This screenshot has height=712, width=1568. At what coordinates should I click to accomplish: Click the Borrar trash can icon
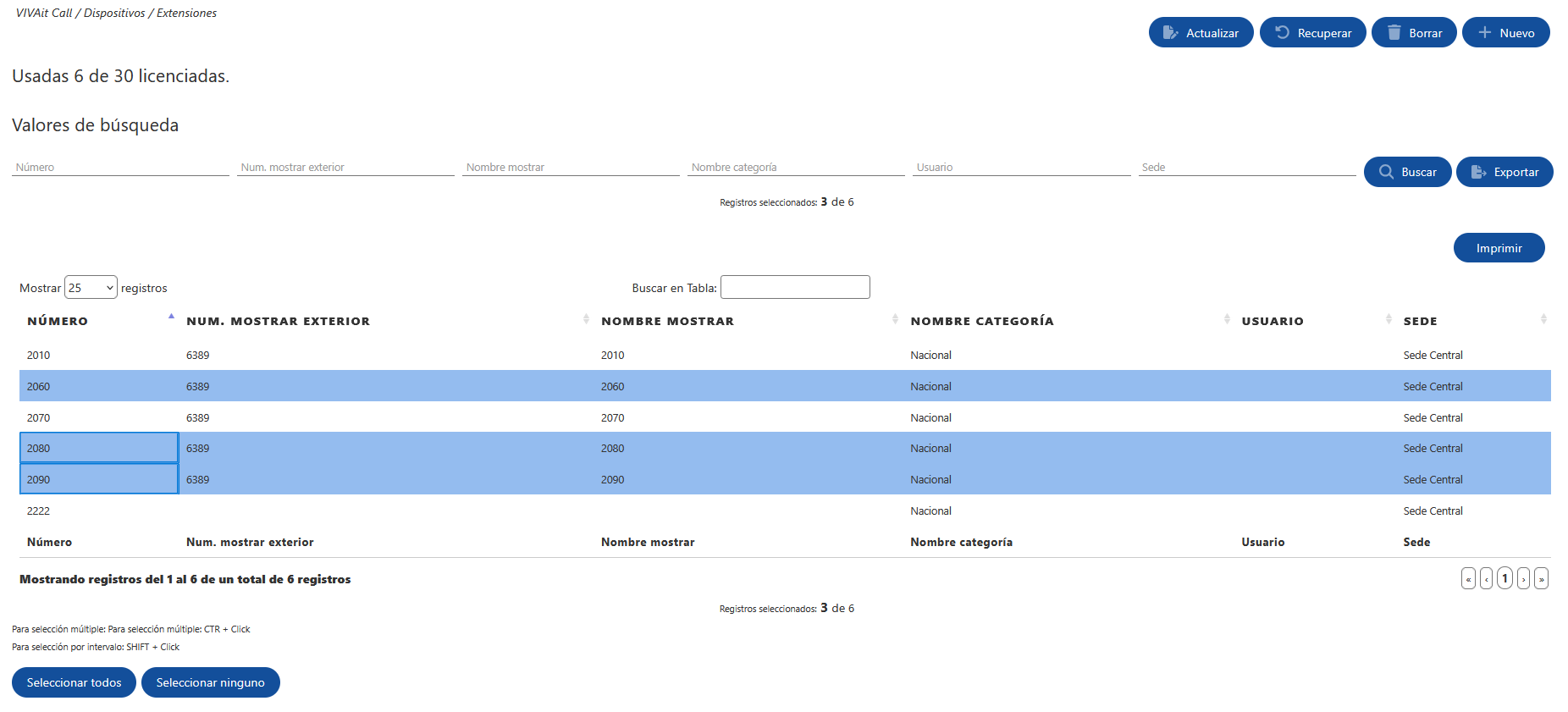tap(1394, 32)
